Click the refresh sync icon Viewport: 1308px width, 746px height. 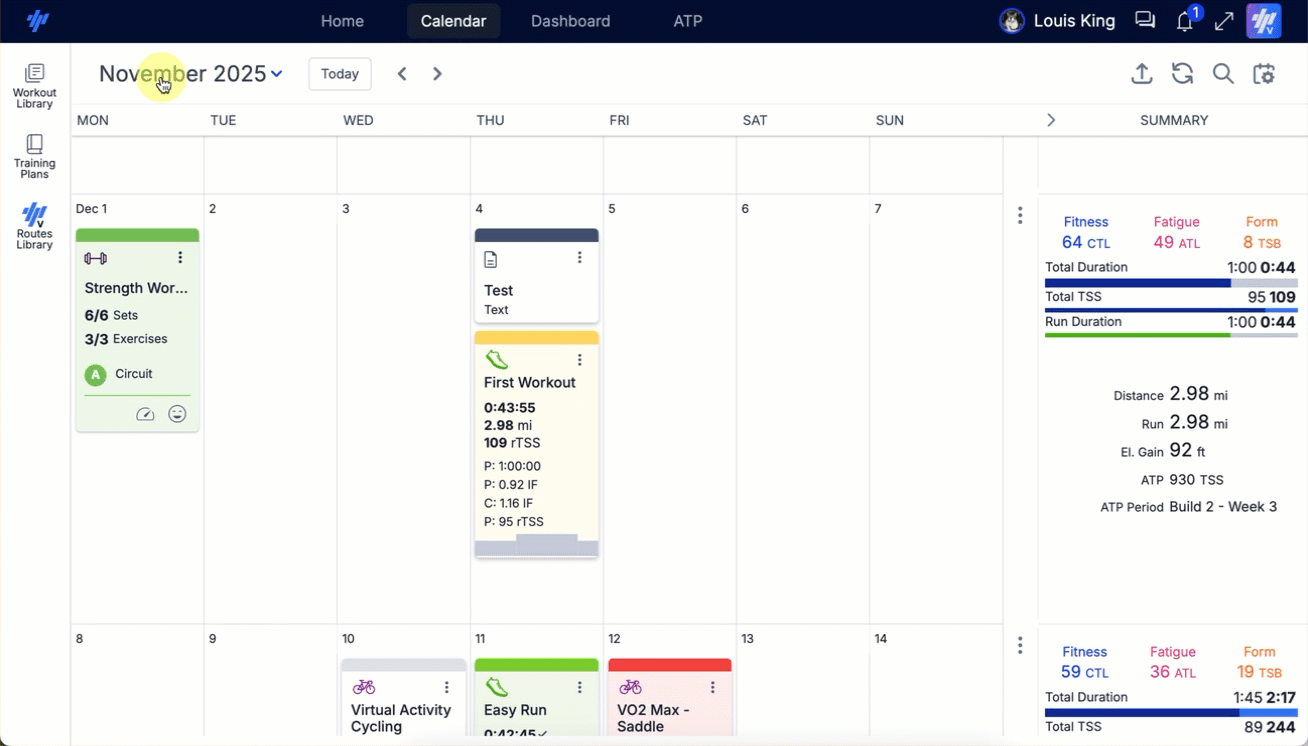1182,74
